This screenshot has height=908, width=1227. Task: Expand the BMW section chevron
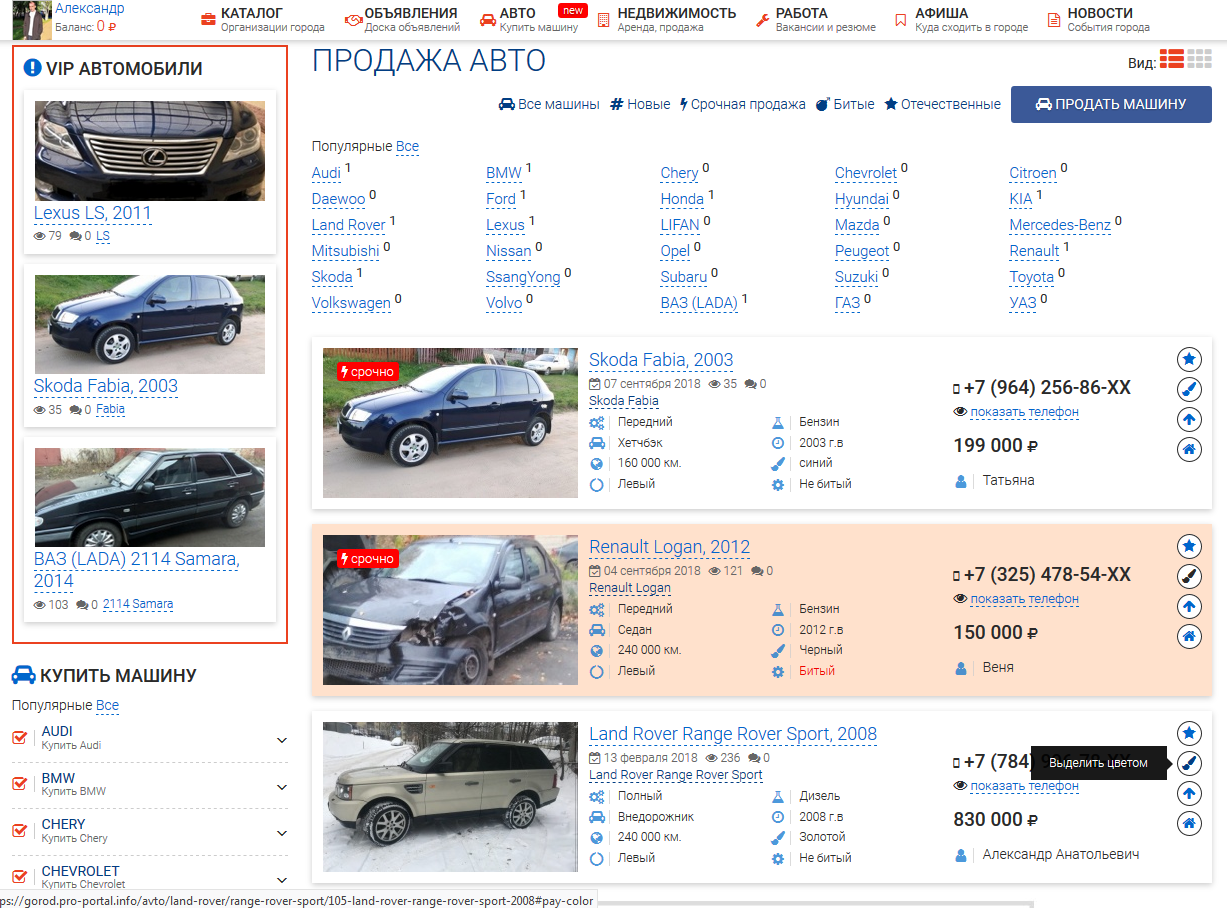click(282, 787)
